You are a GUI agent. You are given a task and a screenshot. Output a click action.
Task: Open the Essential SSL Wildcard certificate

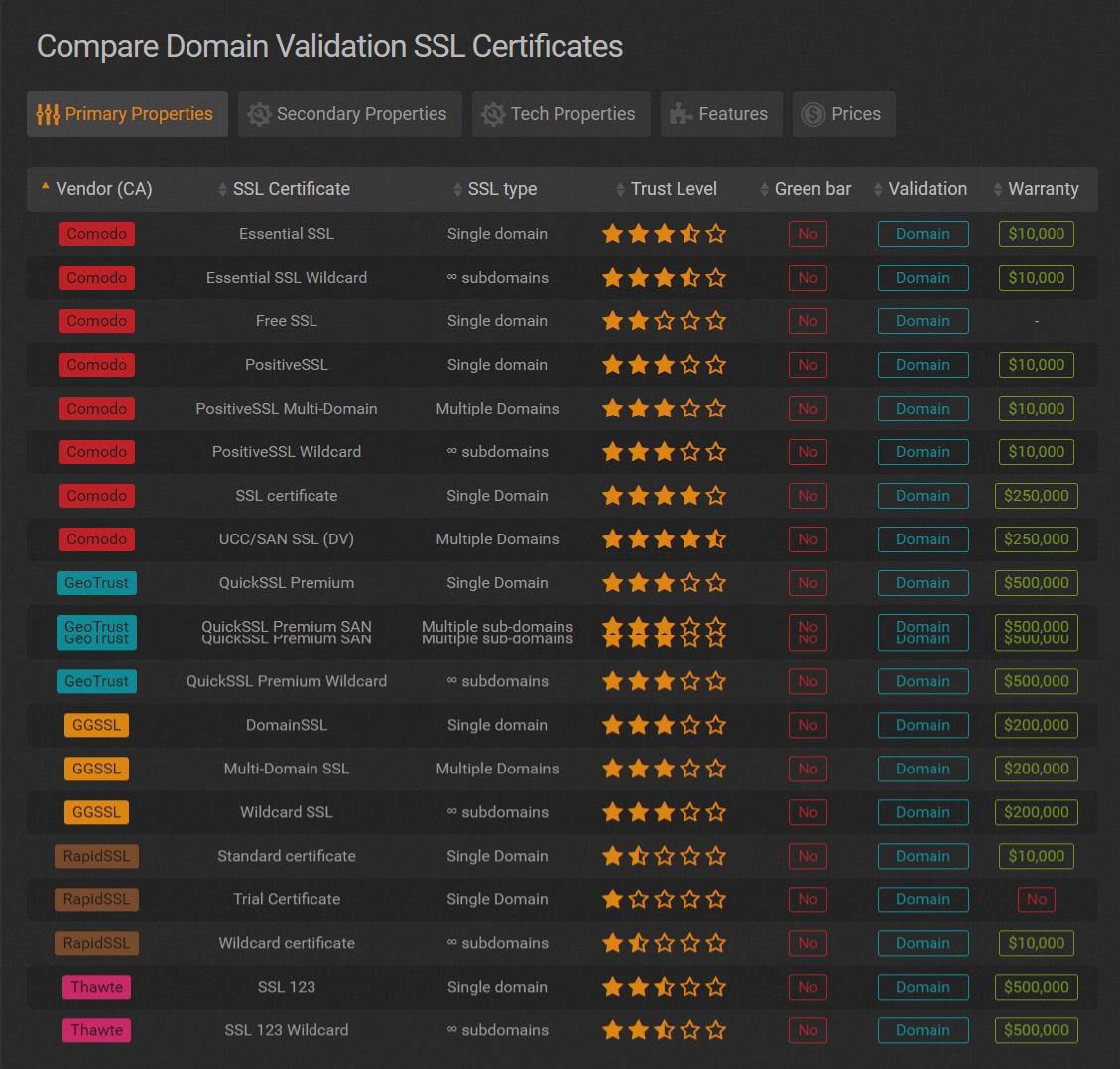287,277
